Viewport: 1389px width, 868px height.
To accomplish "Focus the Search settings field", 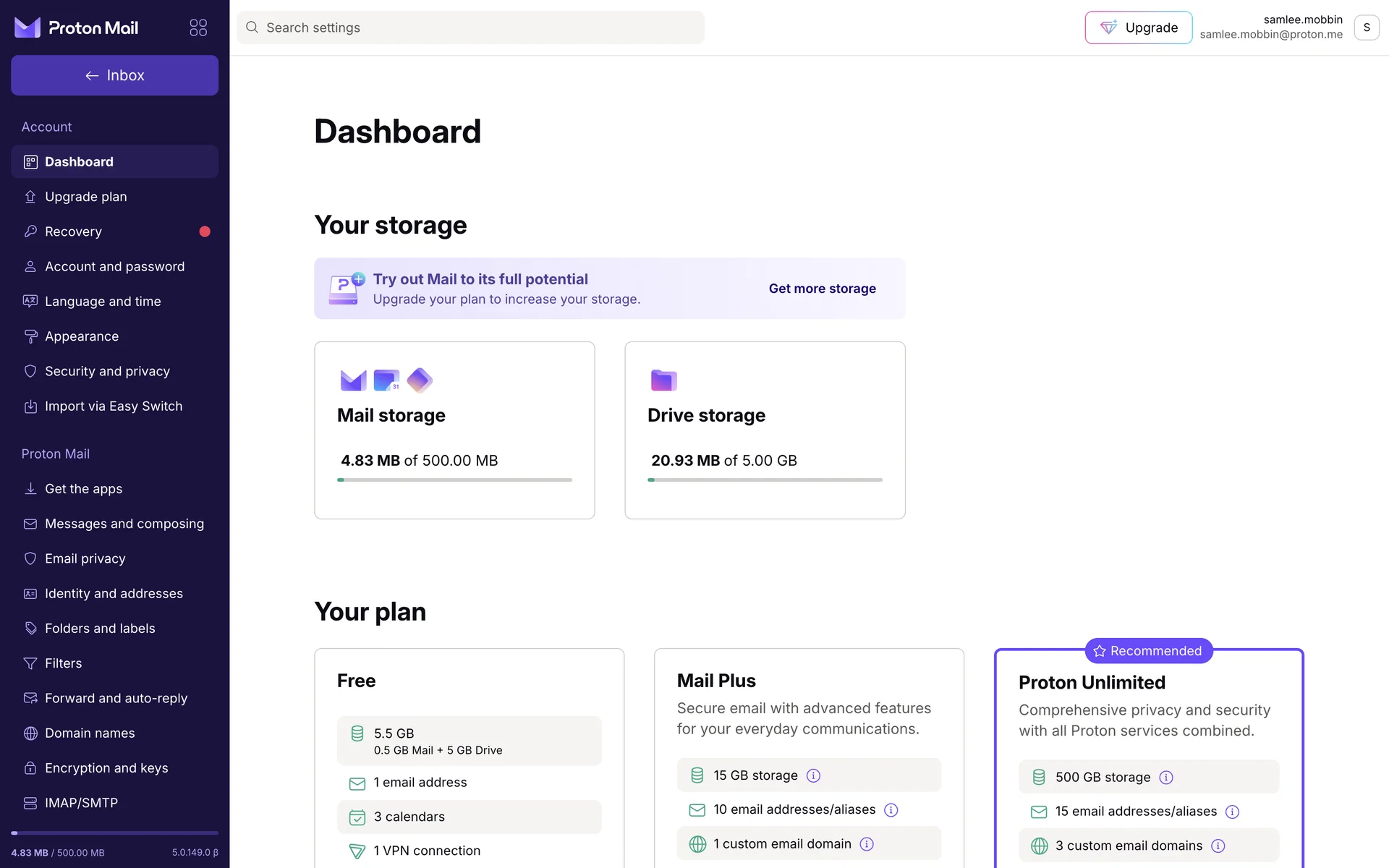I will click(470, 27).
